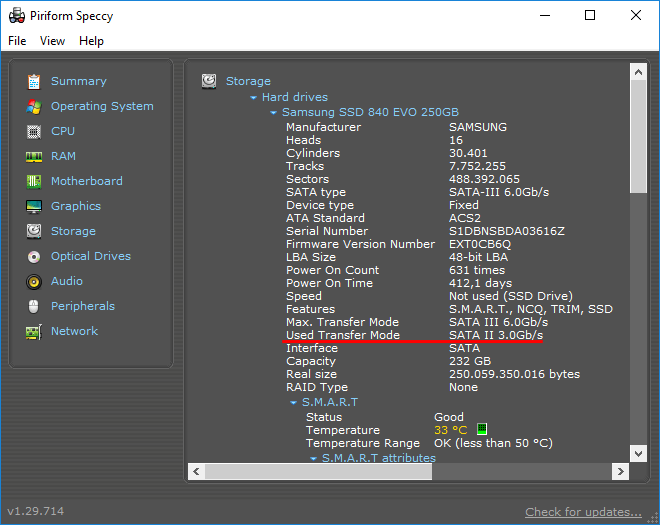Open the Peripherals section
The width and height of the screenshot is (660, 525).
pos(83,306)
